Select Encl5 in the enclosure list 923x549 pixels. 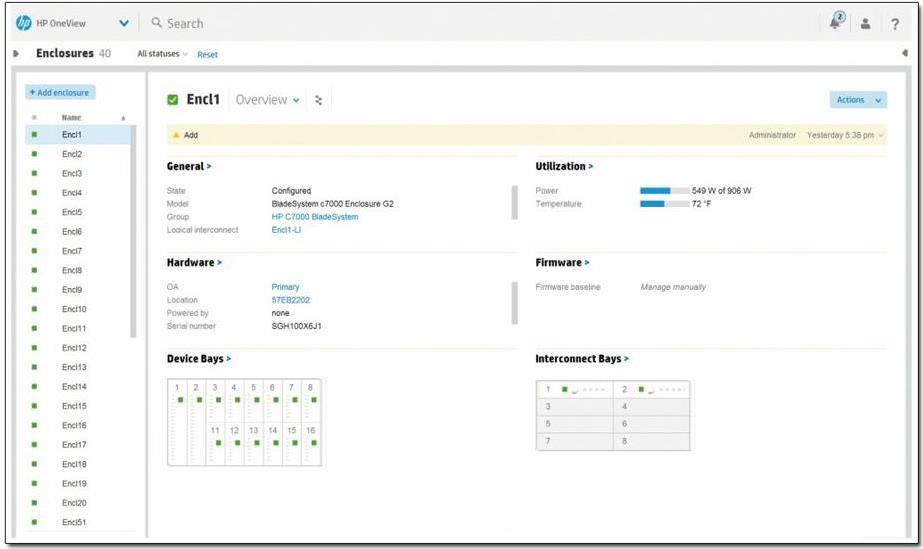click(x=72, y=212)
